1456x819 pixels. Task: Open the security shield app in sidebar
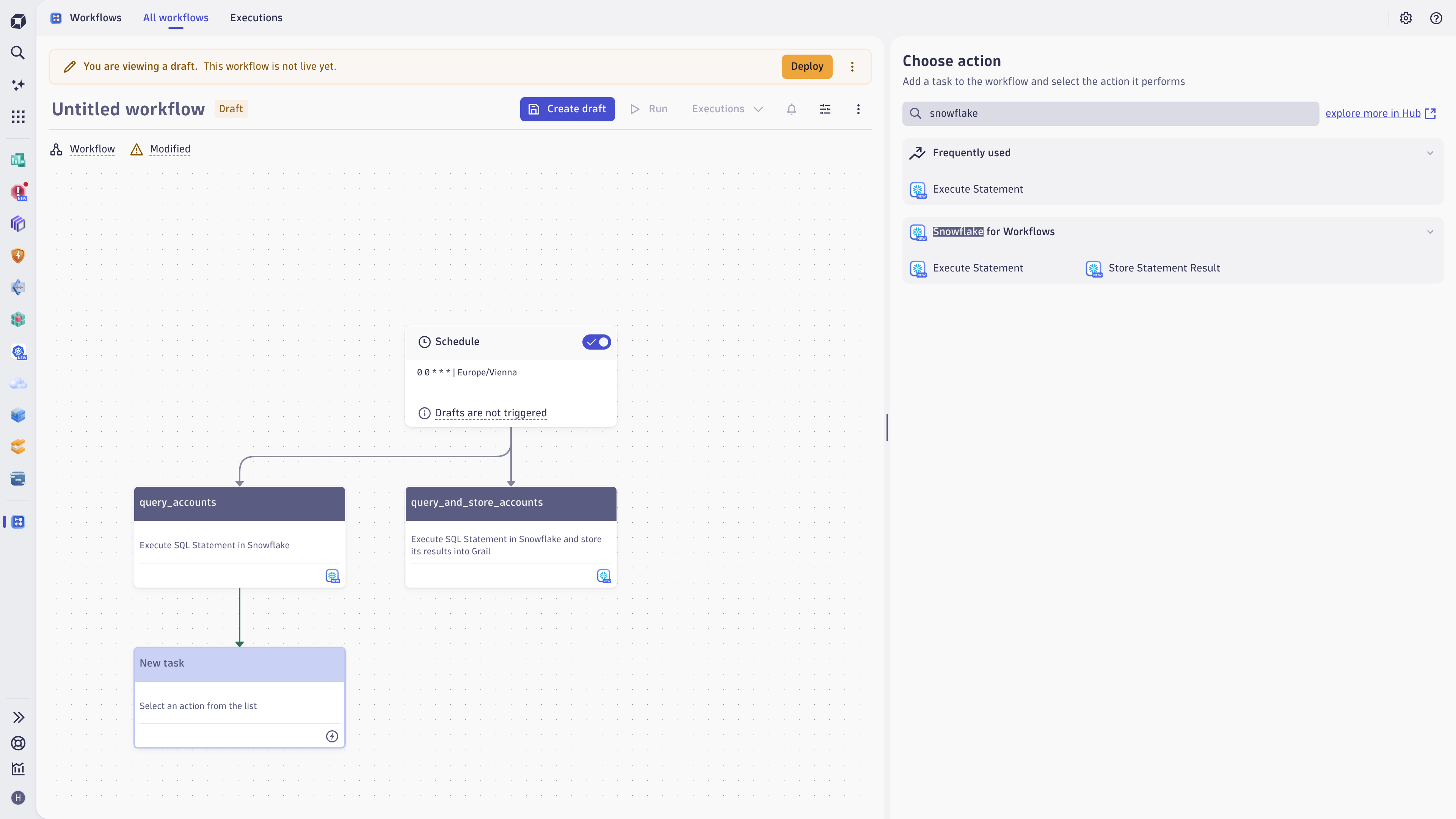[17, 256]
